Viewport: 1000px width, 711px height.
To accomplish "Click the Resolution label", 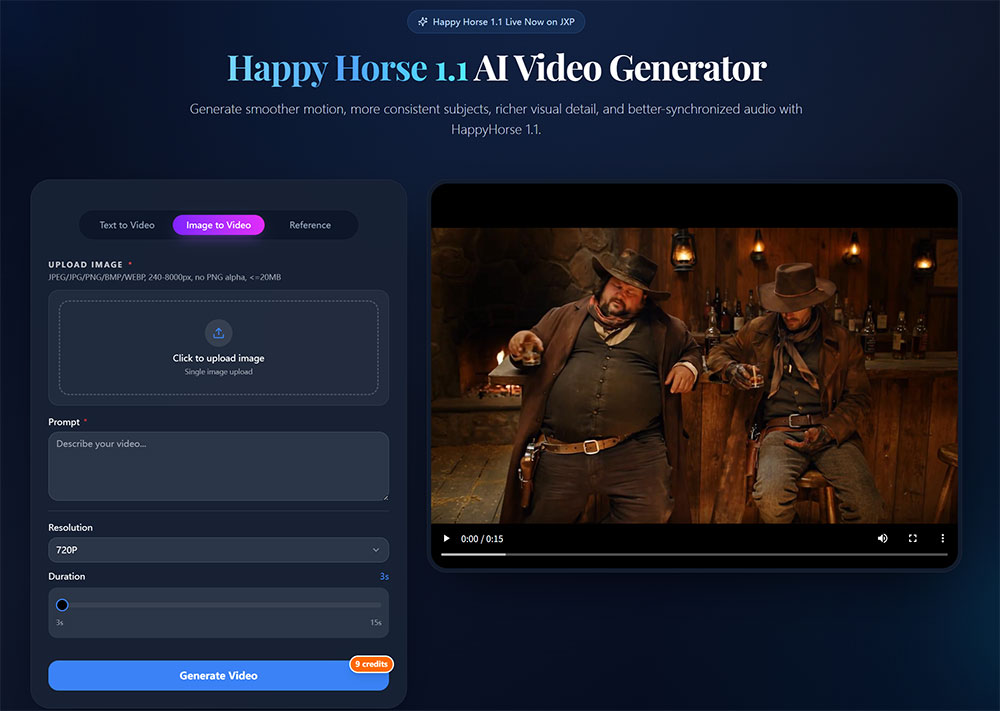I will coord(70,527).
